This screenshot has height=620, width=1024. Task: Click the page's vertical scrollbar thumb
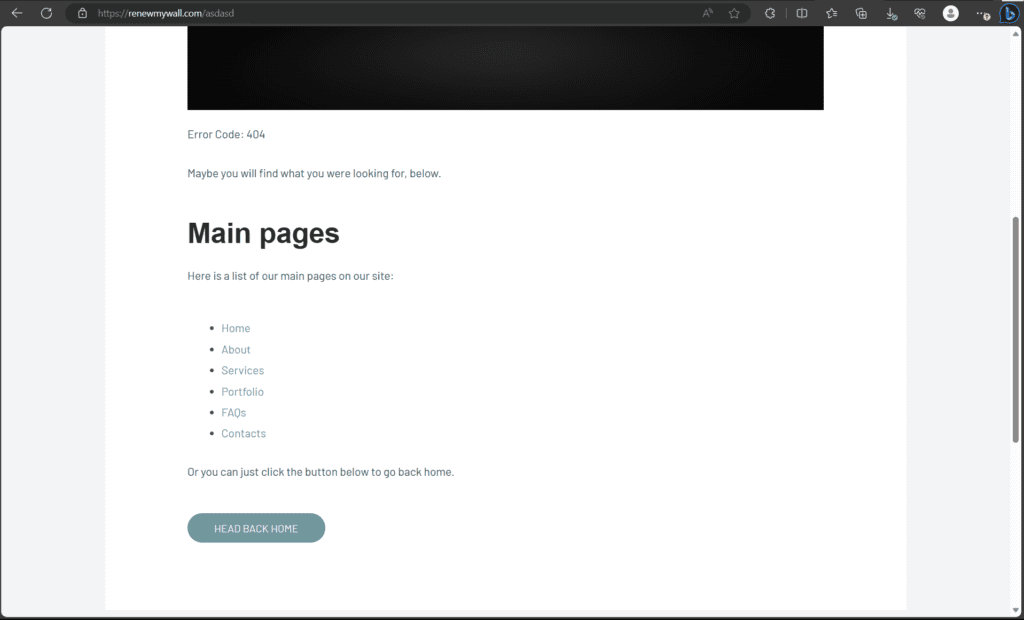coord(1016,329)
